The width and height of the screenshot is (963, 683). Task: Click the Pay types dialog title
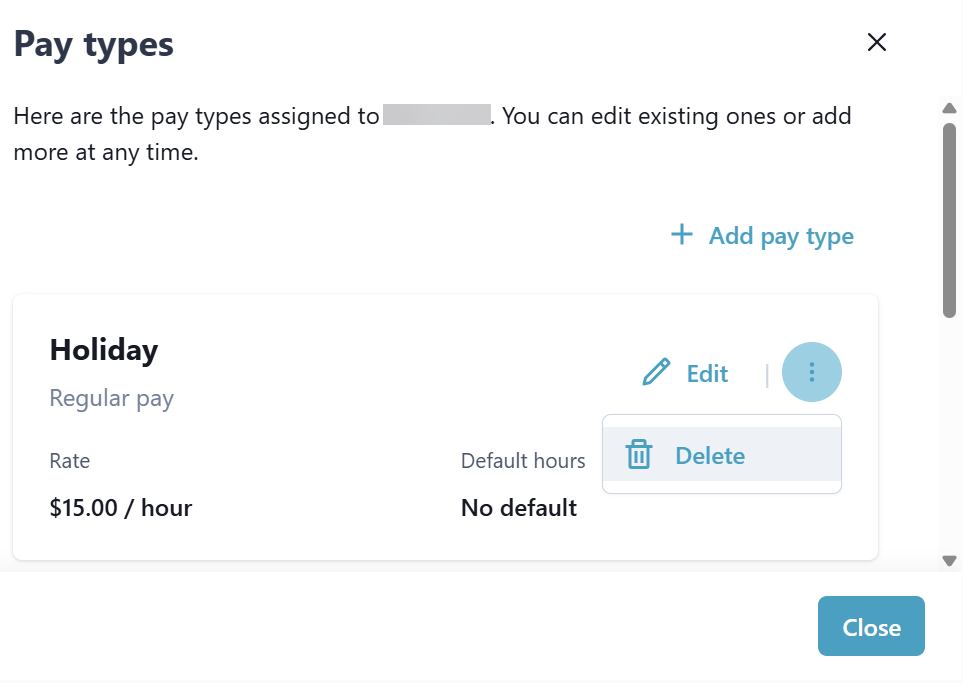(x=94, y=44)
